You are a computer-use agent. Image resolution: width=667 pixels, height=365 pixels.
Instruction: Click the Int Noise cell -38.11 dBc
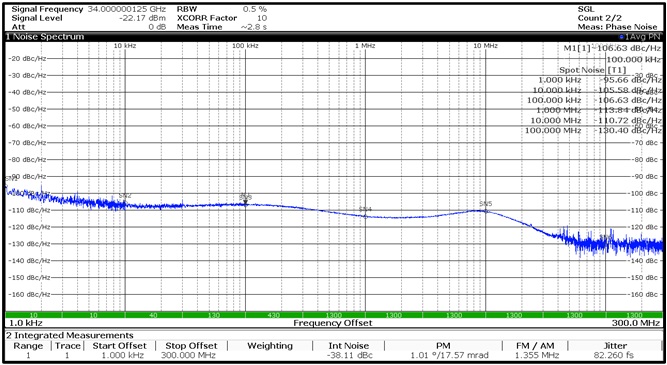point(348,355)
